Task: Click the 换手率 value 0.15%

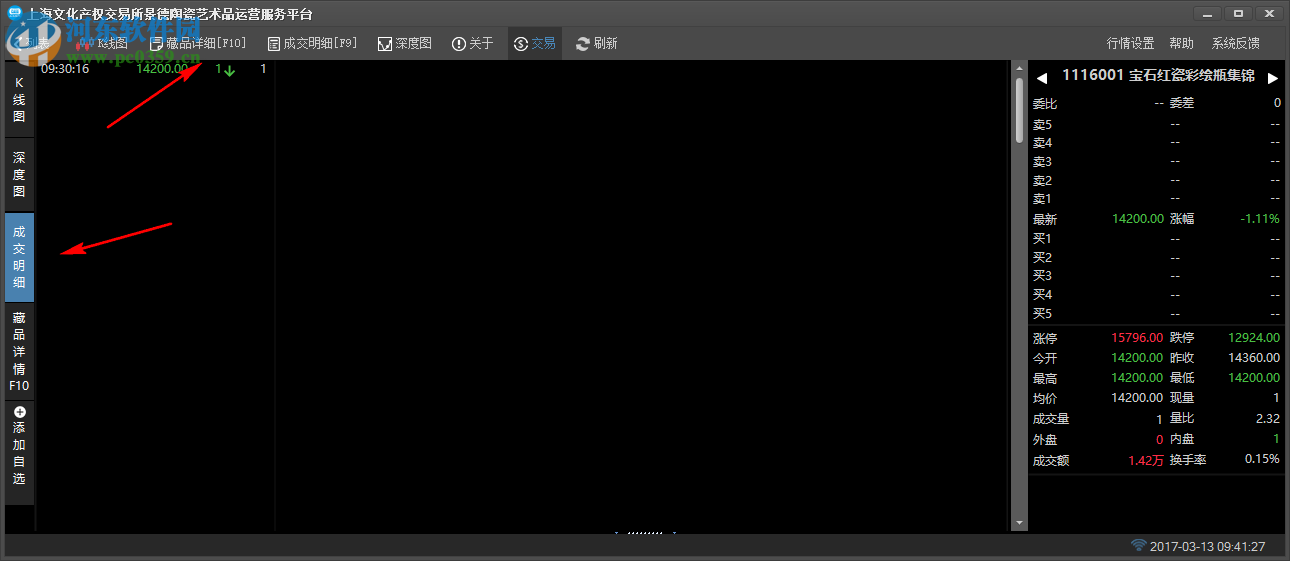Action: tap(1263, 459)
